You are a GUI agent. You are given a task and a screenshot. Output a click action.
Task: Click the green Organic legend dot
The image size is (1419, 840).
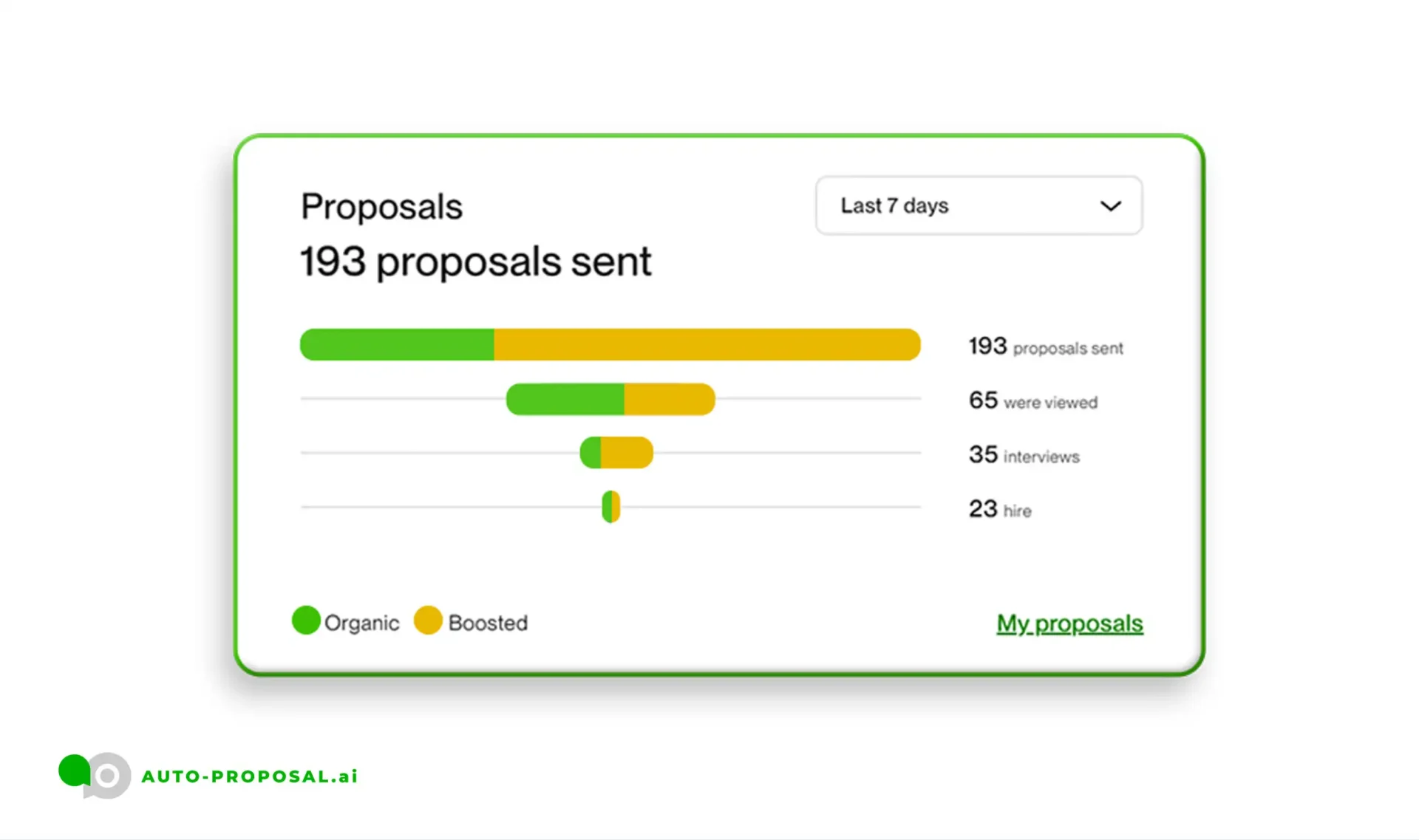tap(306, 621)
